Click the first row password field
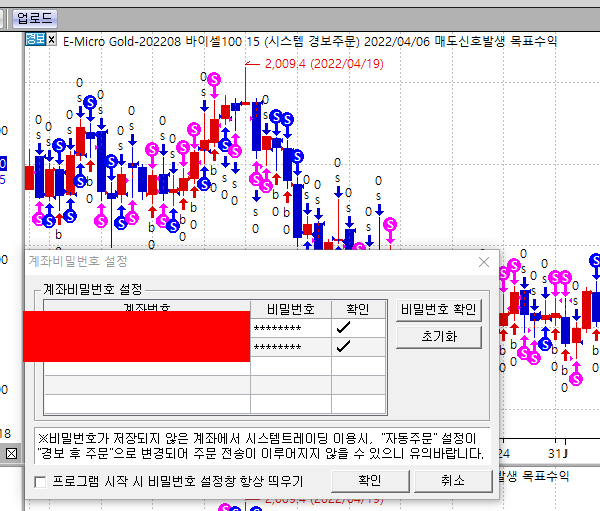Viewport: 600px width, 511px height. click(290, 328)
